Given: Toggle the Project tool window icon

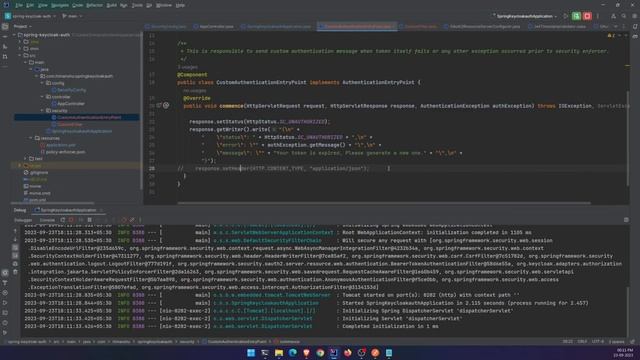Looking at the screenshot, I should [5, 27].
